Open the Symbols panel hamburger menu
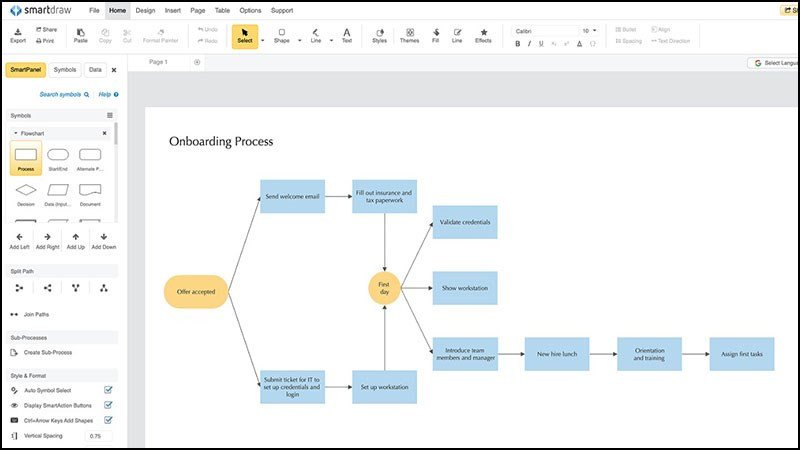Screen dimensions: 800x450 [x=110, y=115]
